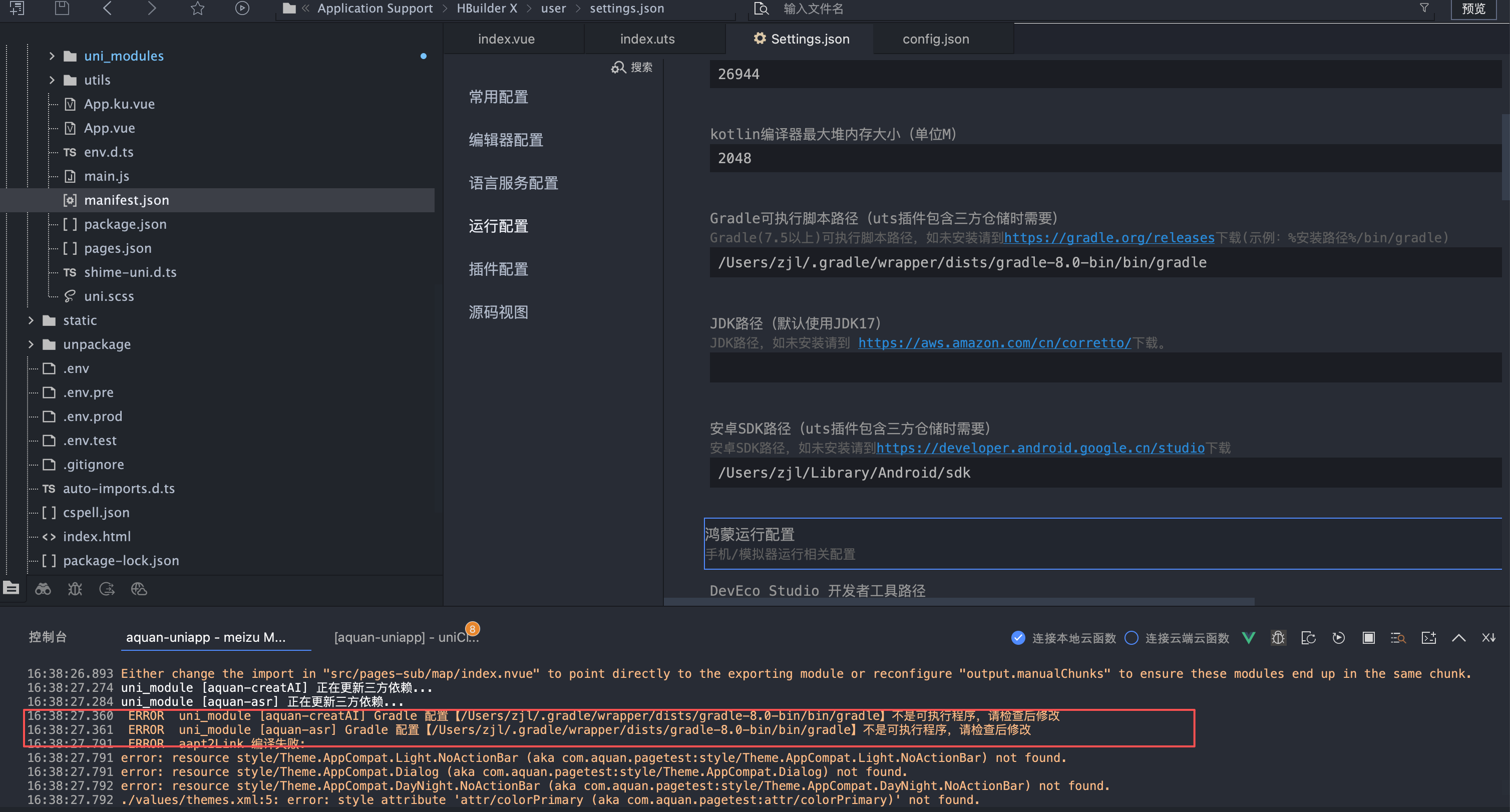The width and height of the screenshot is (1510, 812).
Task: Enable 连接本地云函数 option
Action: click(x=1018, y=637)
